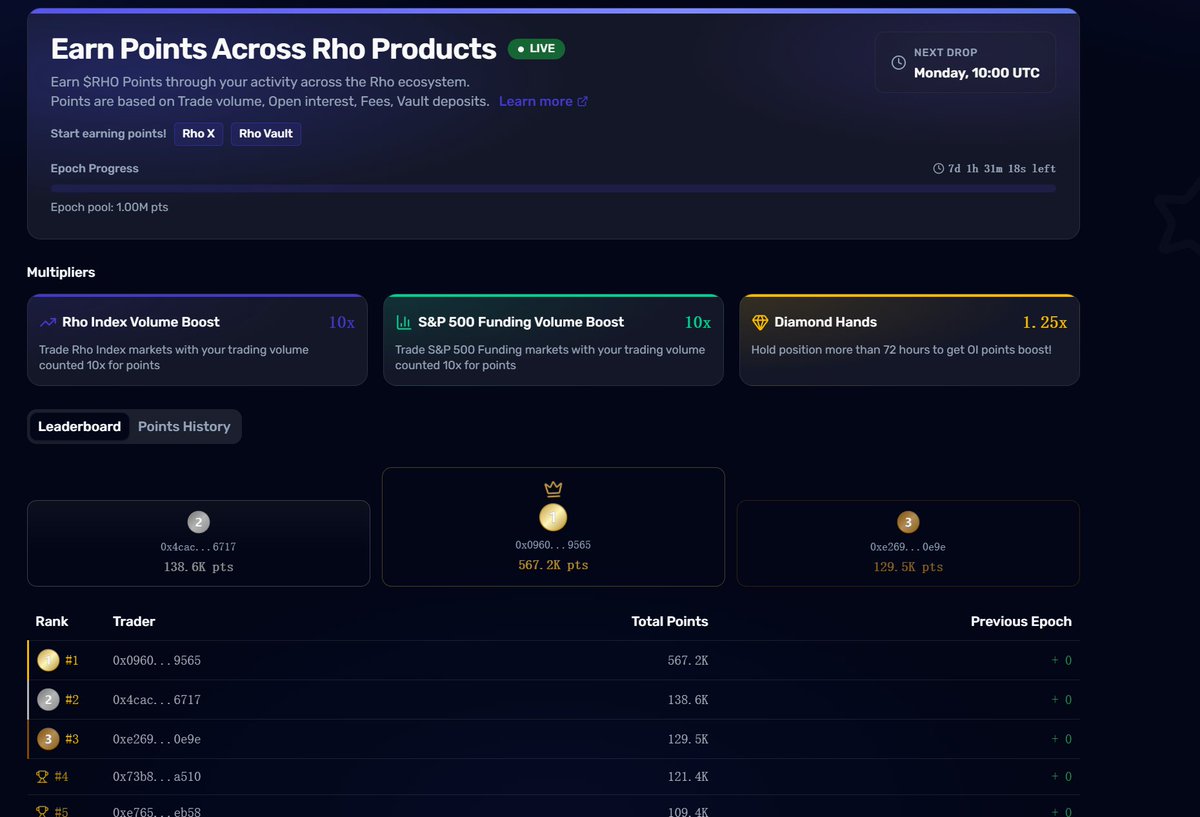The height and width of the screenshot is (817, 1200).
Task: Click the Total Points column header
Action: coord(670,621)
